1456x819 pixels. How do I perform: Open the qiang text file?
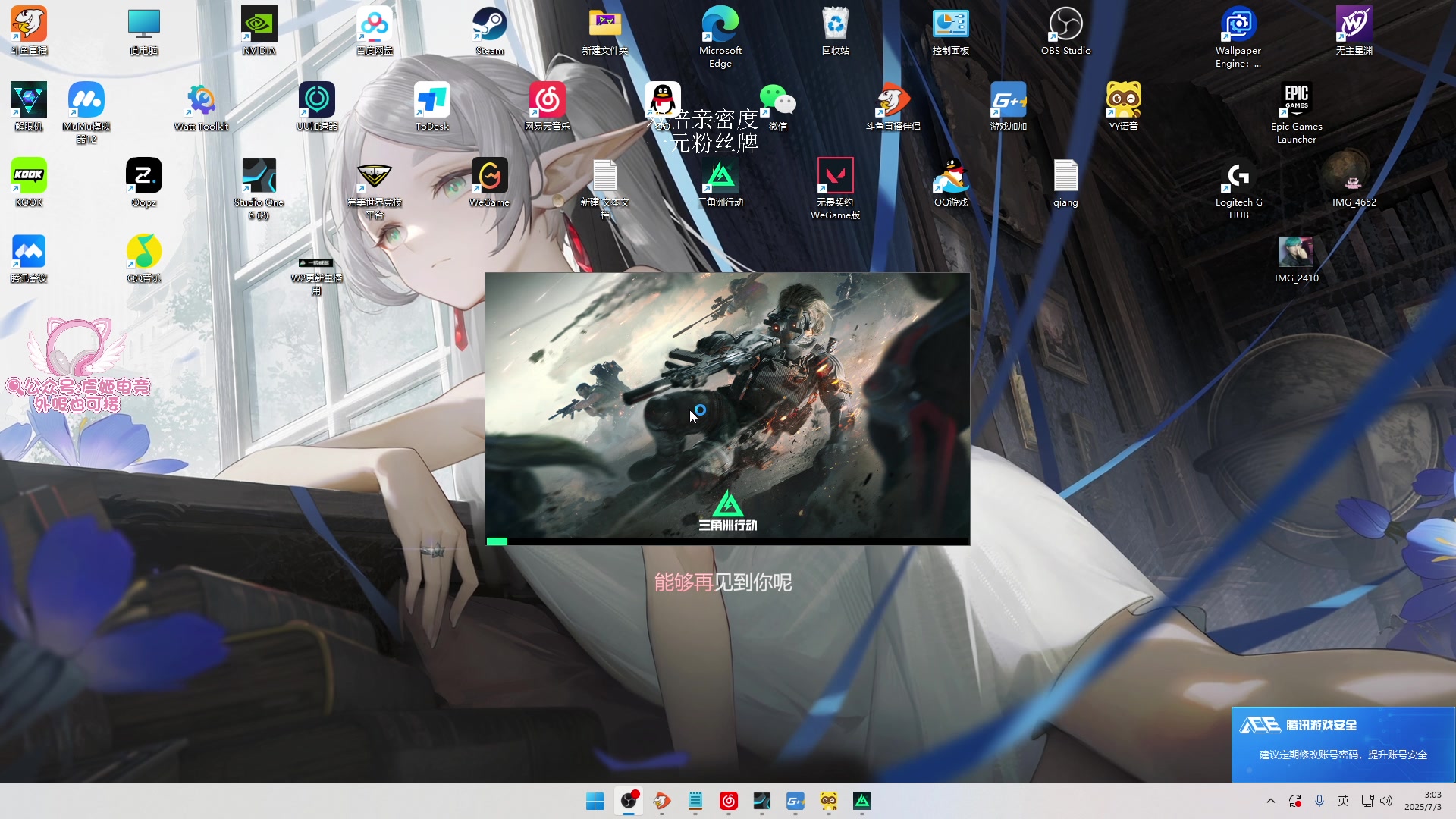point(1066,182)
